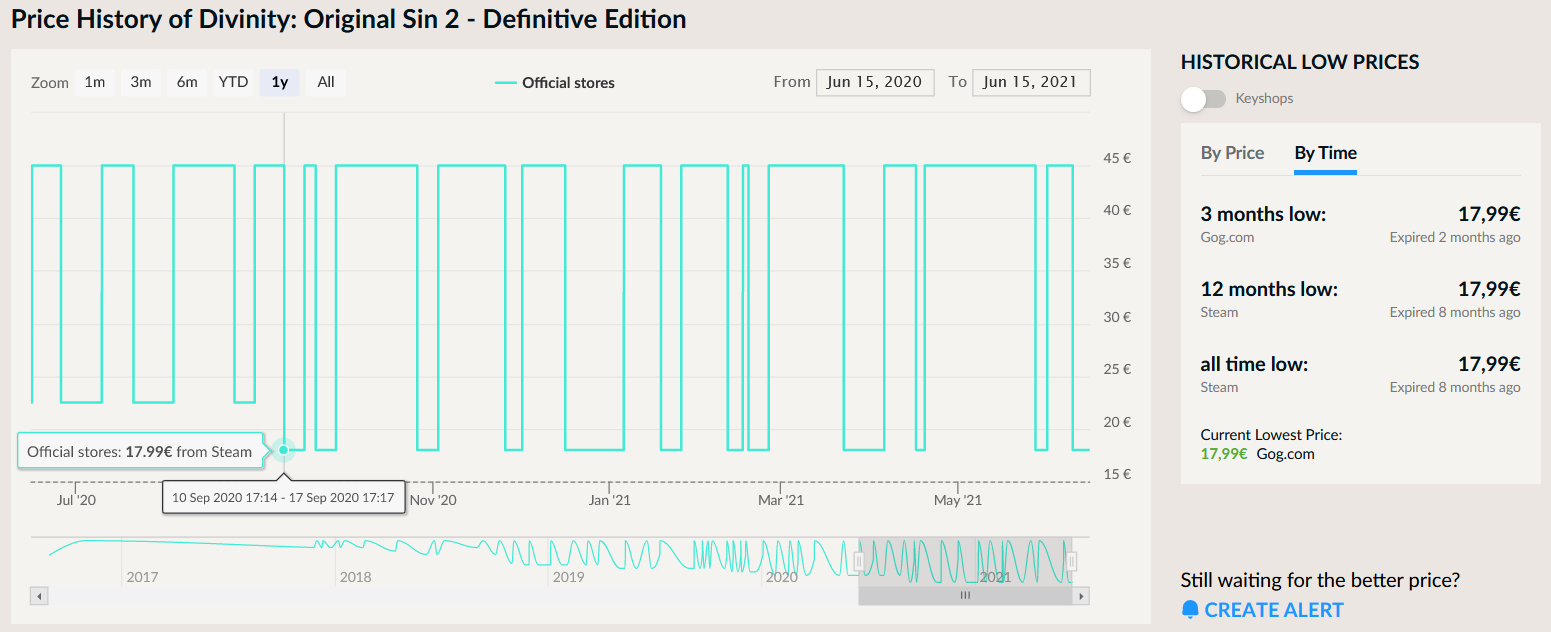
Task: Set chart zoom to 3m
Action: pyautogui.click(x=141, y=82)
